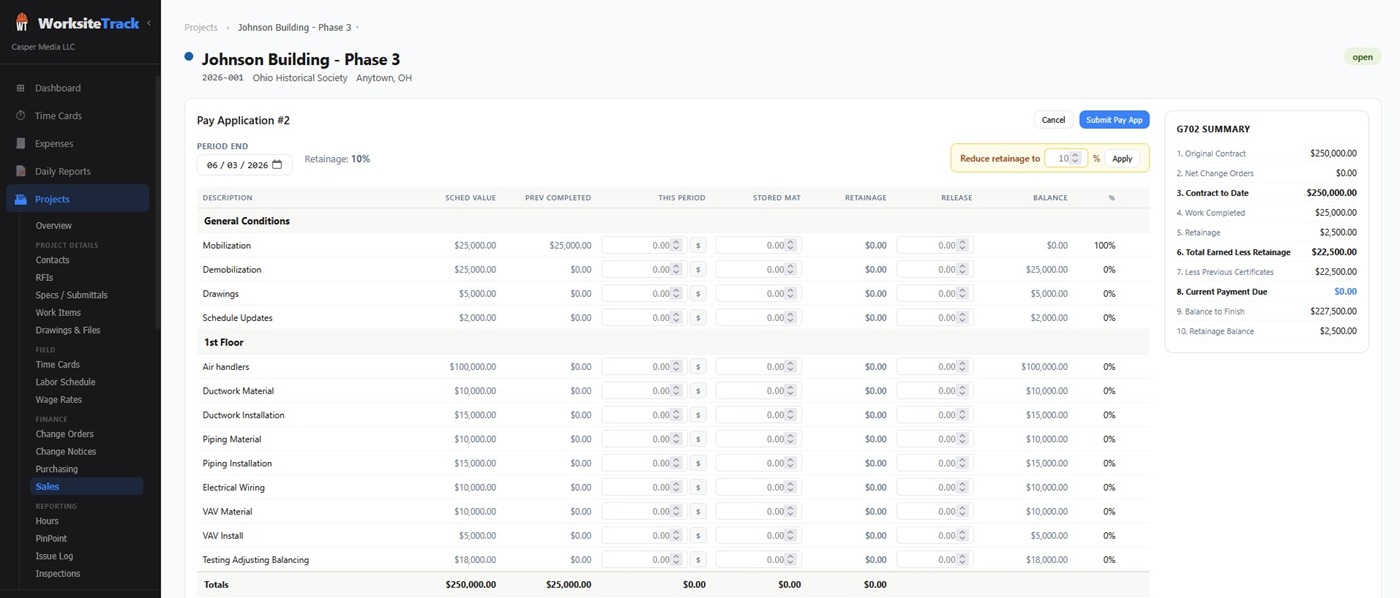Open Specs / Submittals page

pos(72,295)
